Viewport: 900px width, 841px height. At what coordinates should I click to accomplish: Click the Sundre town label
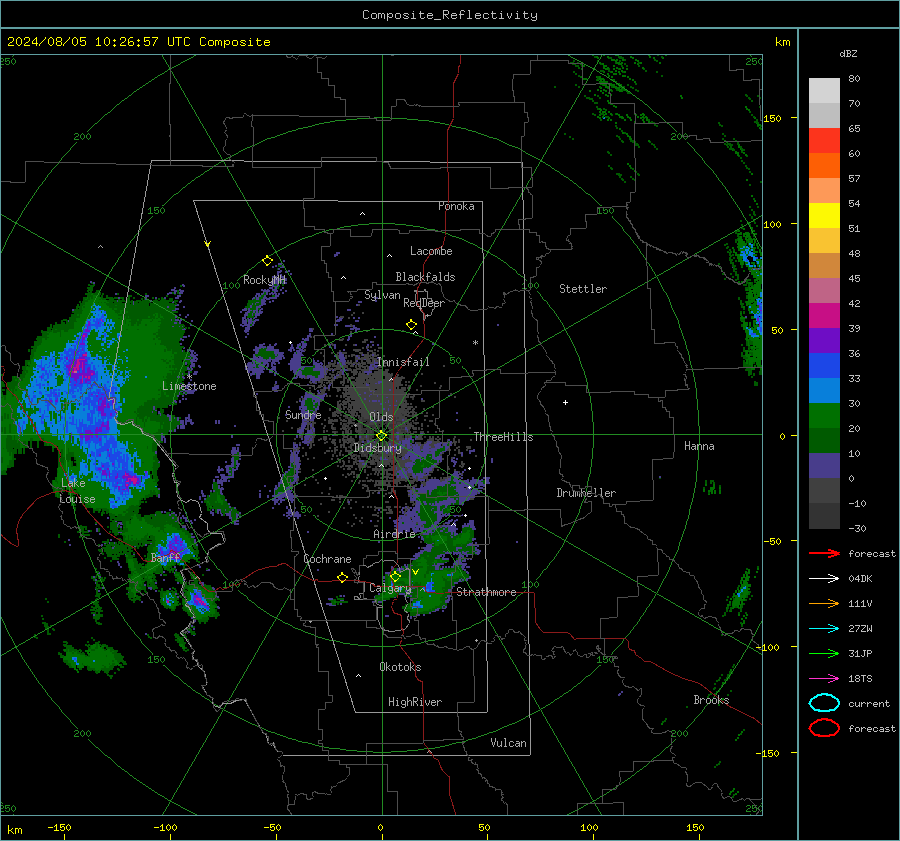pos(303,414)
